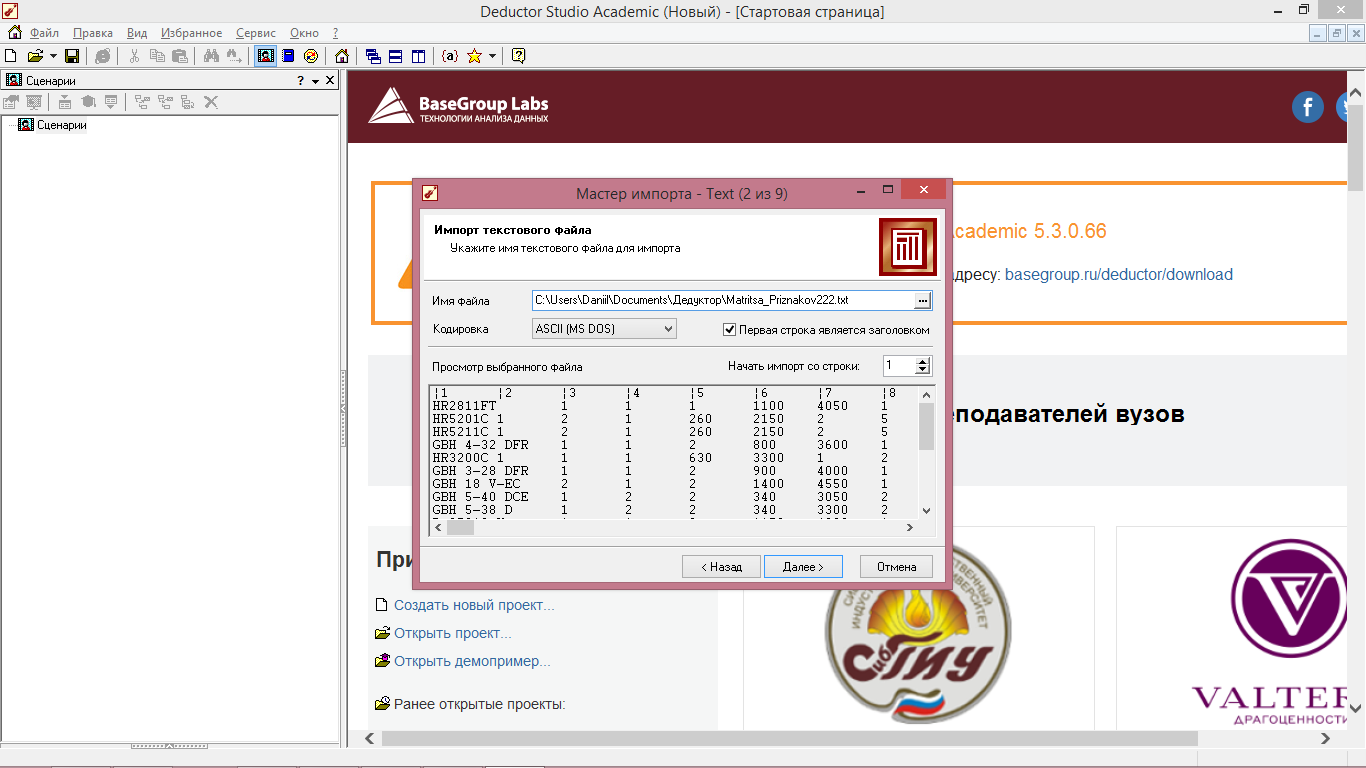Click the Cut scissors icon in the toolbar
This screenshot has width=1366, height=768.
[134, 56]
